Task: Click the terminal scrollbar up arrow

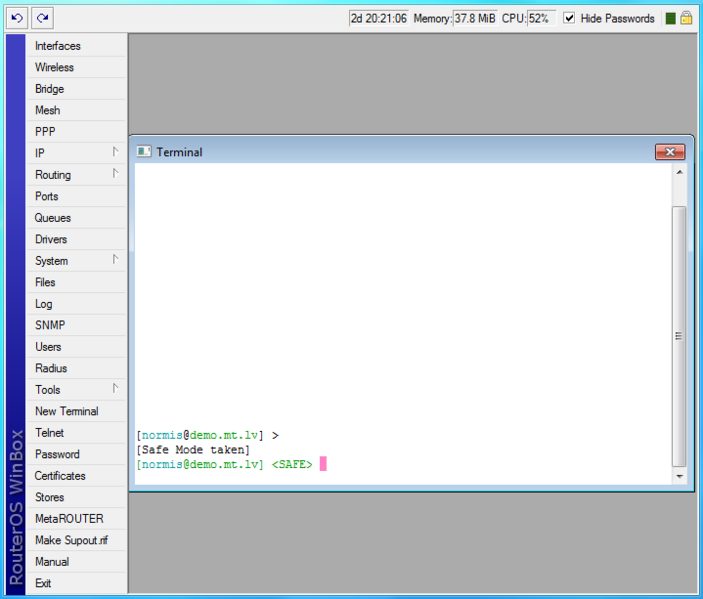Action: click(679, 173)
